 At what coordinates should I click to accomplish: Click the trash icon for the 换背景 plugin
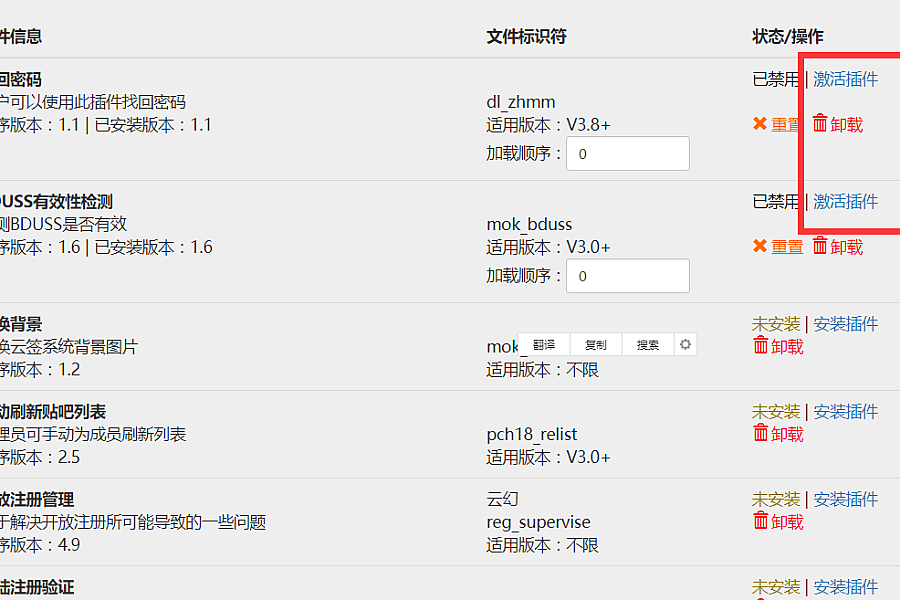761,346
